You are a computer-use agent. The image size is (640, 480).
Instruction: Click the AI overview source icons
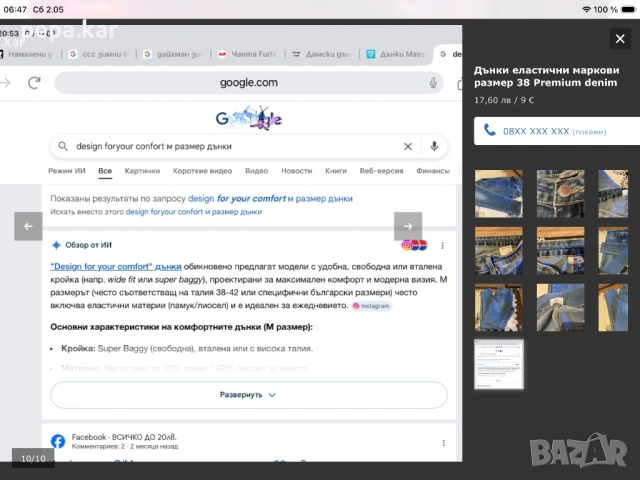tap(414, 245)
